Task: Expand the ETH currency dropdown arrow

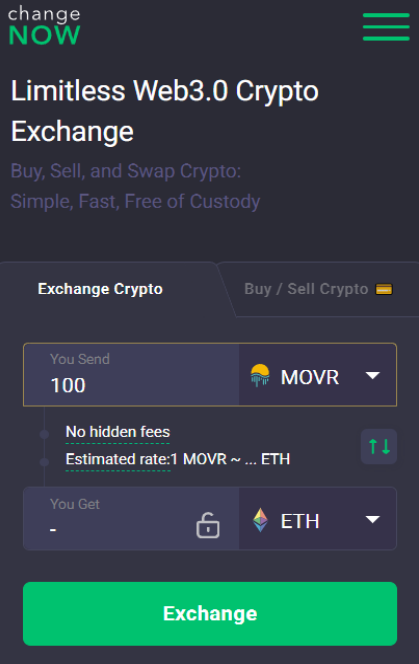Action: click(x=372, y=519)
